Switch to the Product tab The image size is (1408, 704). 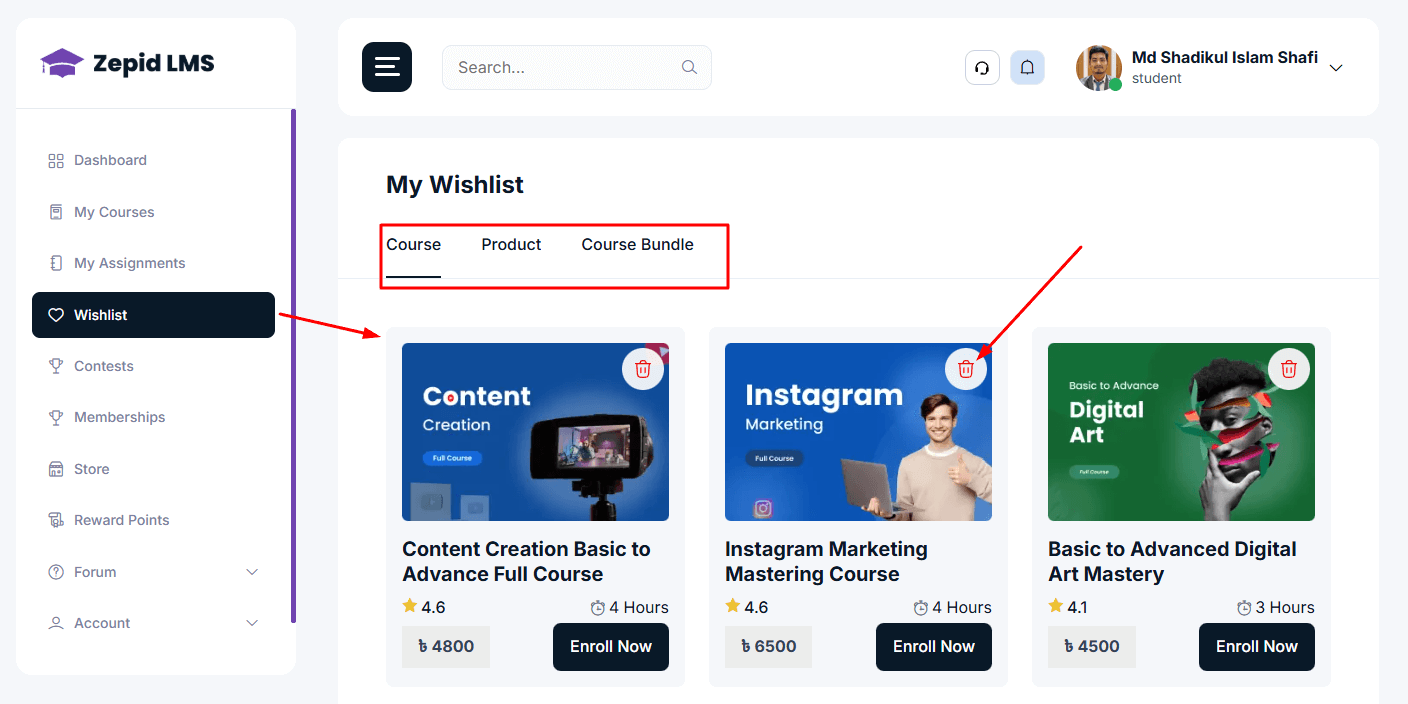tap(511, 245)
